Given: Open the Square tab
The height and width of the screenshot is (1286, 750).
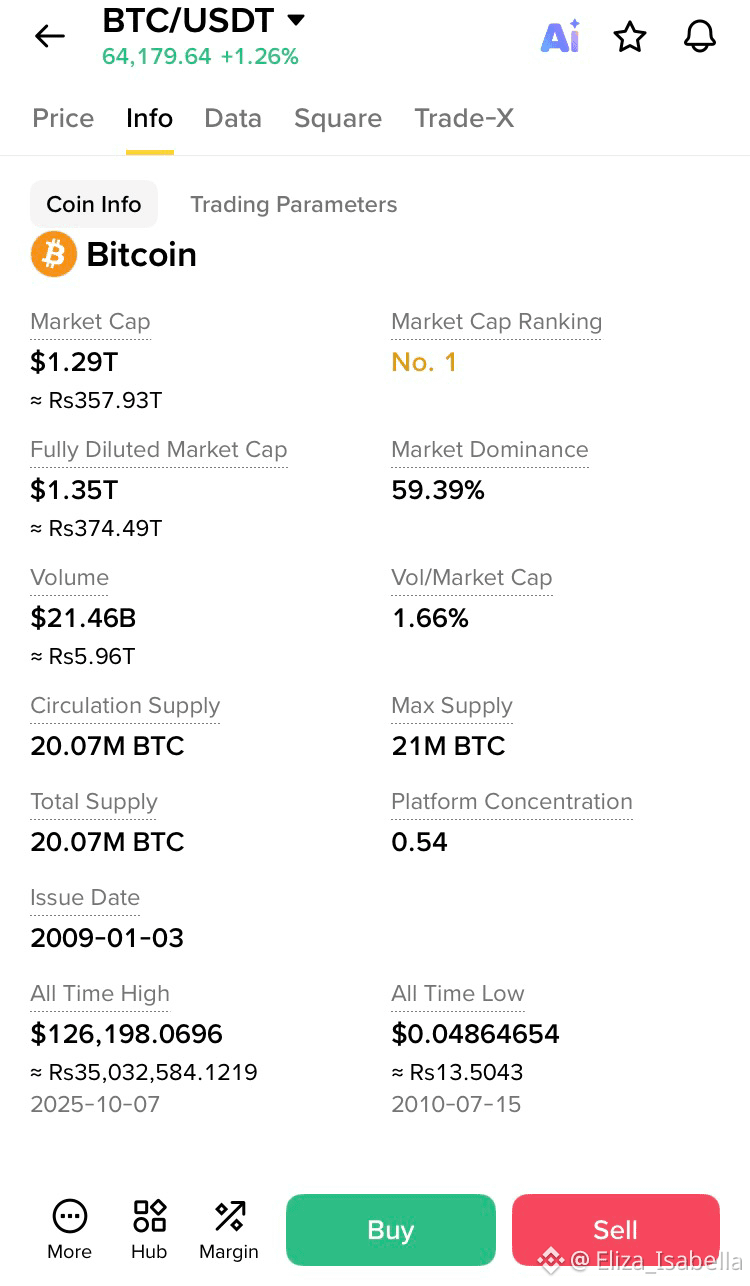Looking at the screenshot, I should point(338,118).
